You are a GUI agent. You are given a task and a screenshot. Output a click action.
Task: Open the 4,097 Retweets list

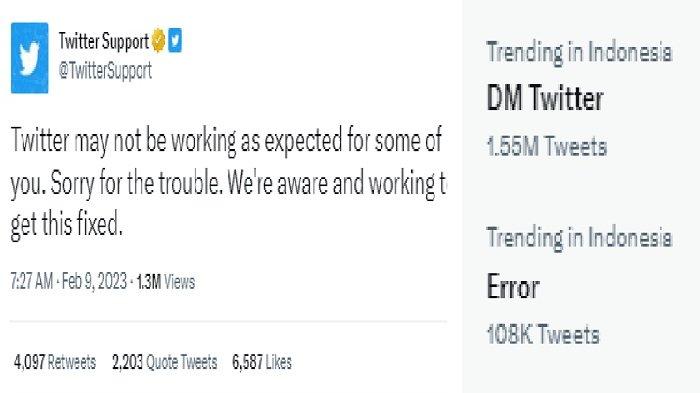[55, 362]
